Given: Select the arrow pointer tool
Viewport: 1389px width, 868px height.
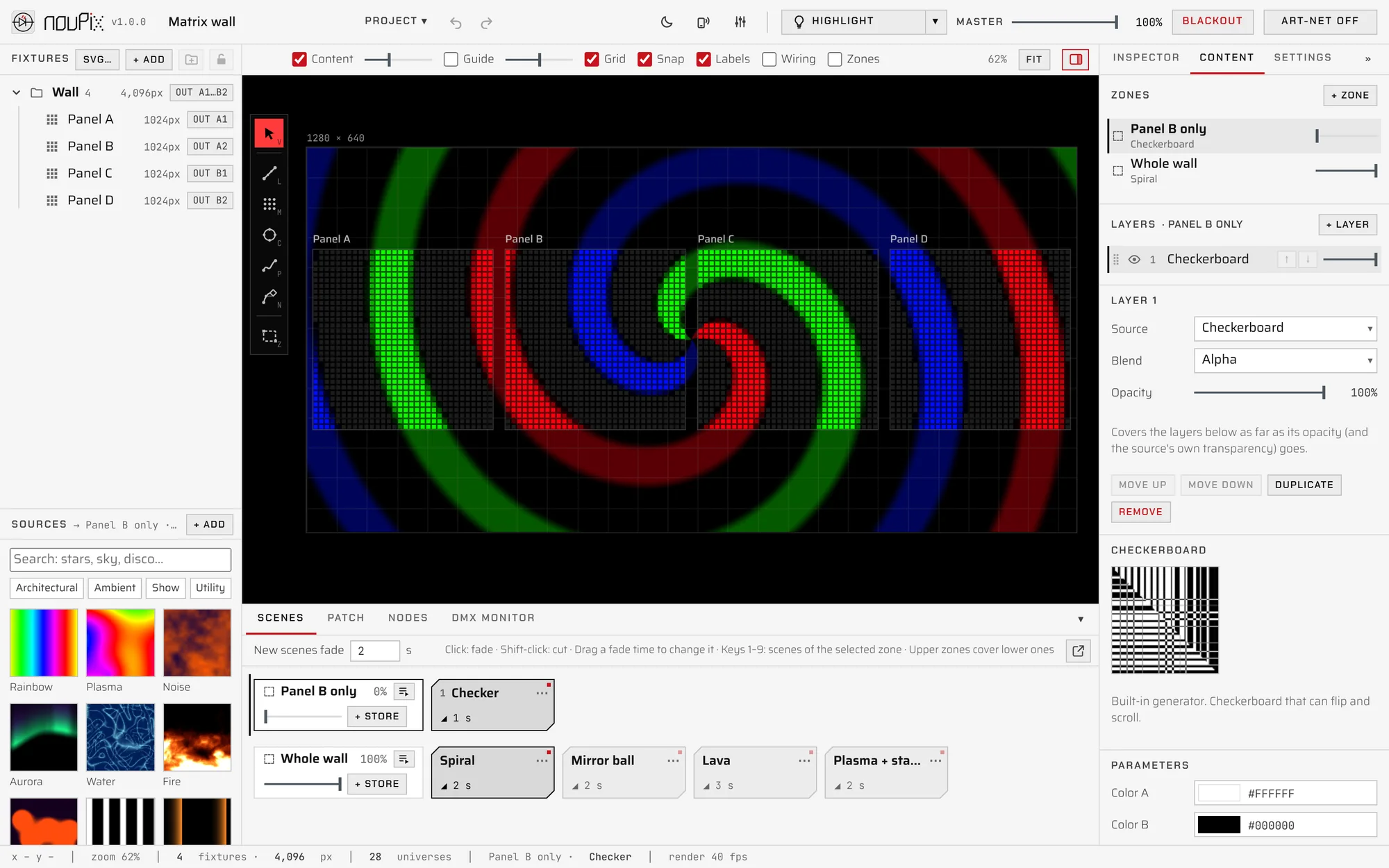Looking at the screenshot, I should click(269, 133).
